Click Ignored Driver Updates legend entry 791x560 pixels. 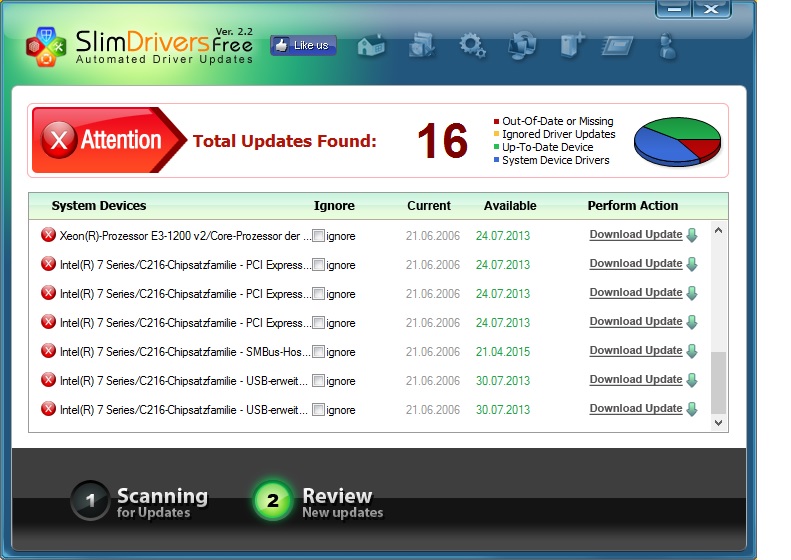pos(554,134)
